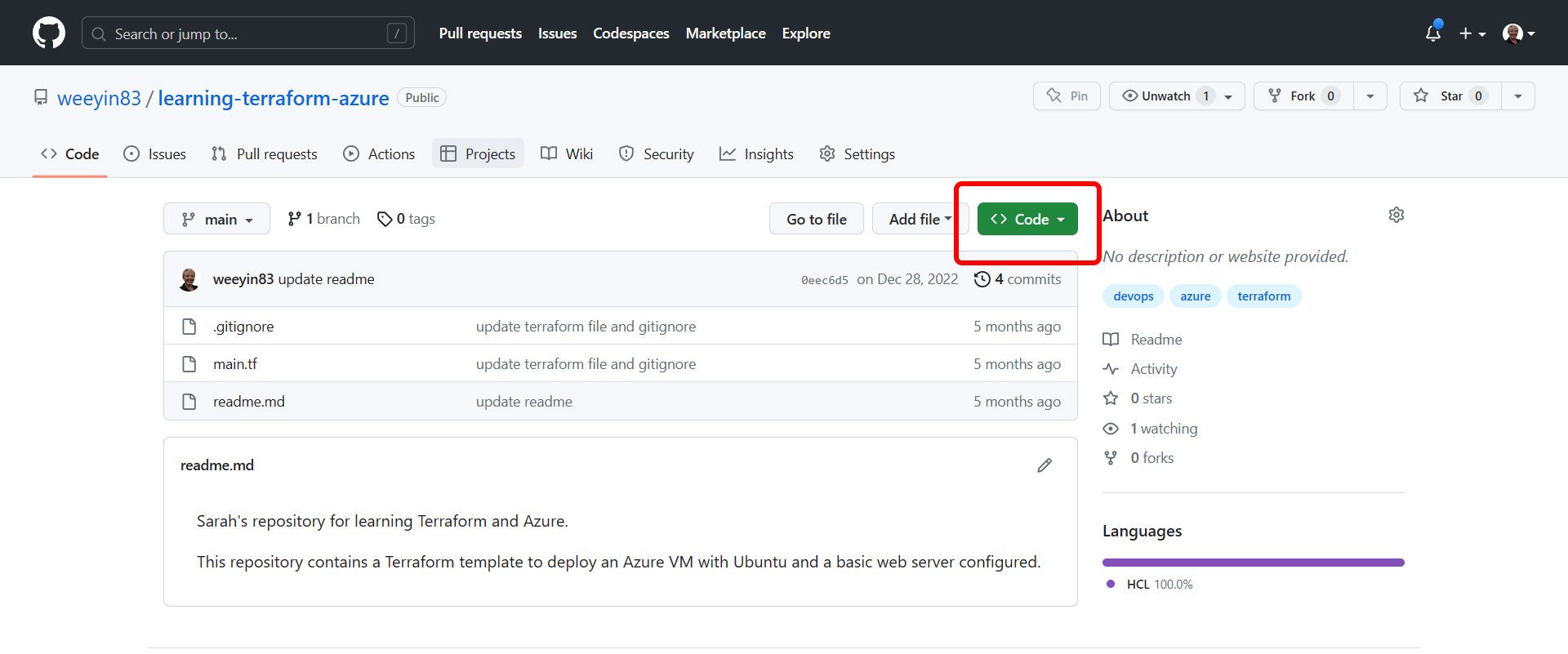Open About settings gear icon
1568x654 pixels.
(x=1396, y=215)
